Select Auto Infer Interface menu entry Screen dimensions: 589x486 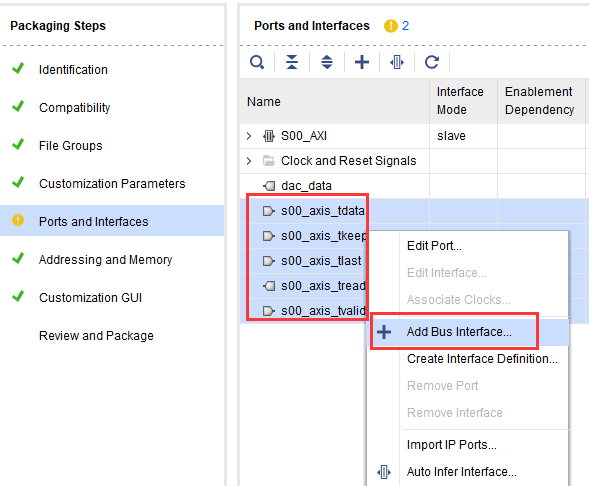point(462,472)
